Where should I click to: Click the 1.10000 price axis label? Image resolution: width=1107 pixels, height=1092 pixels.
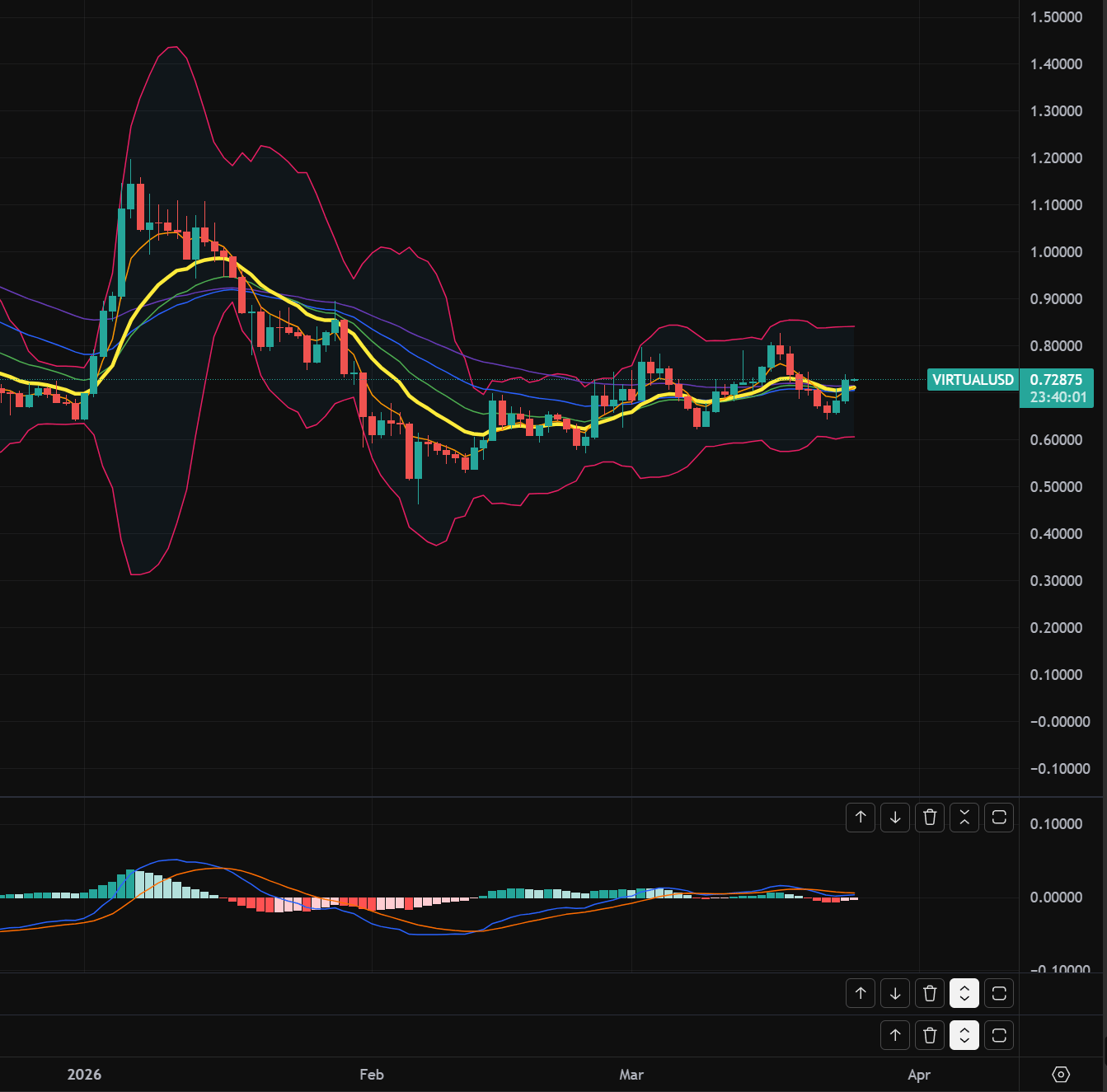(x=1057, y=205)
